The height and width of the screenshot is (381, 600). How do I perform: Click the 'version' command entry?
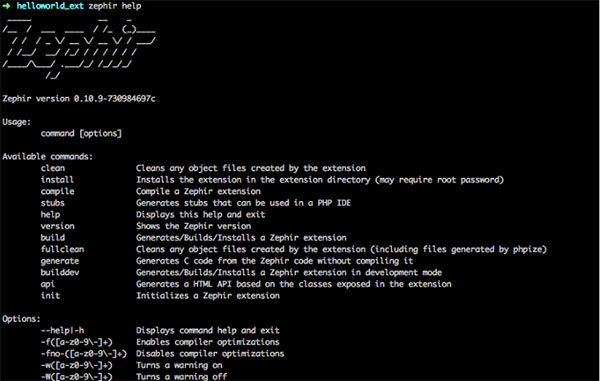click(57, 226)
